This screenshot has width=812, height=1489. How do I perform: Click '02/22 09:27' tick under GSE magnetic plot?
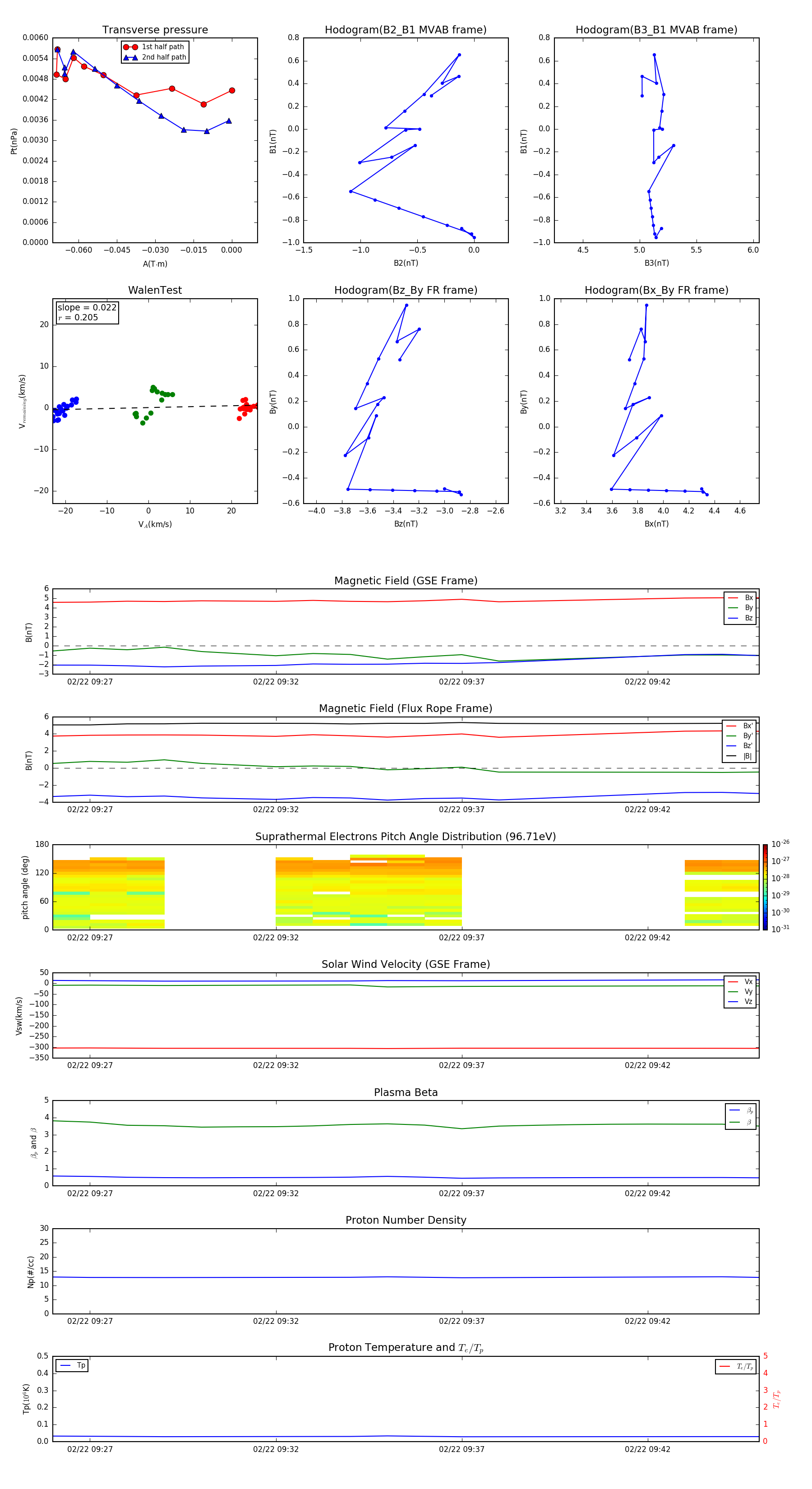click(x=90, y=682)
